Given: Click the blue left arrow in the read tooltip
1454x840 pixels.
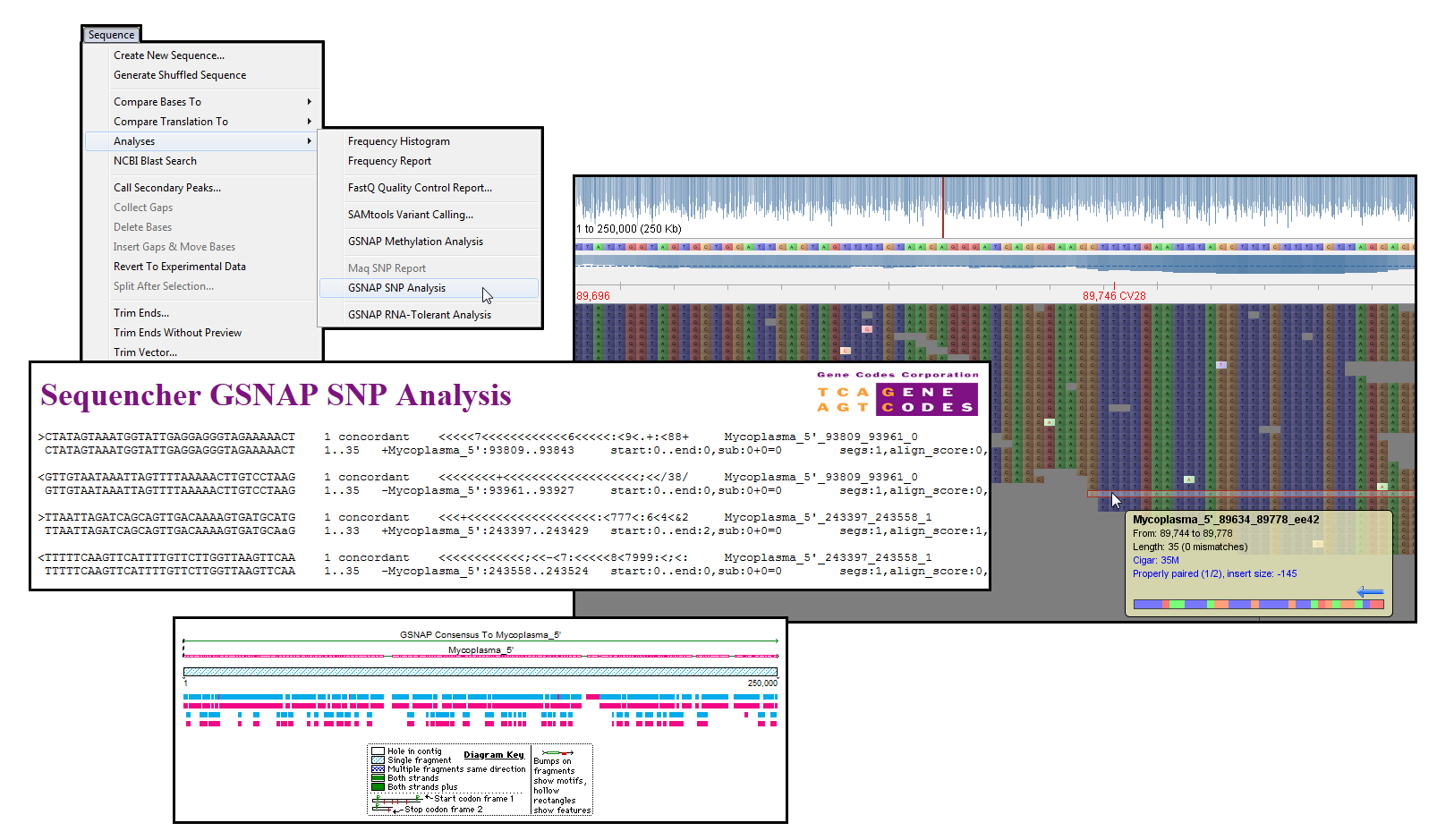Looking at the screenshot, I should click(1369, 591).
